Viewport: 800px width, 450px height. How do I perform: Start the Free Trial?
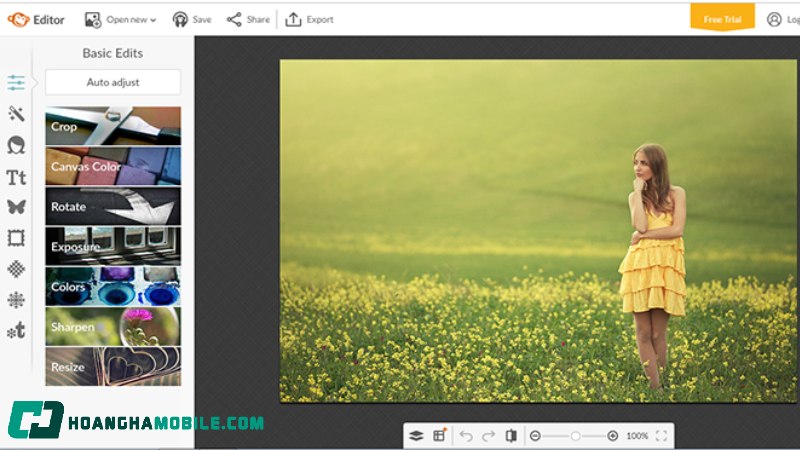pos(722,17)
